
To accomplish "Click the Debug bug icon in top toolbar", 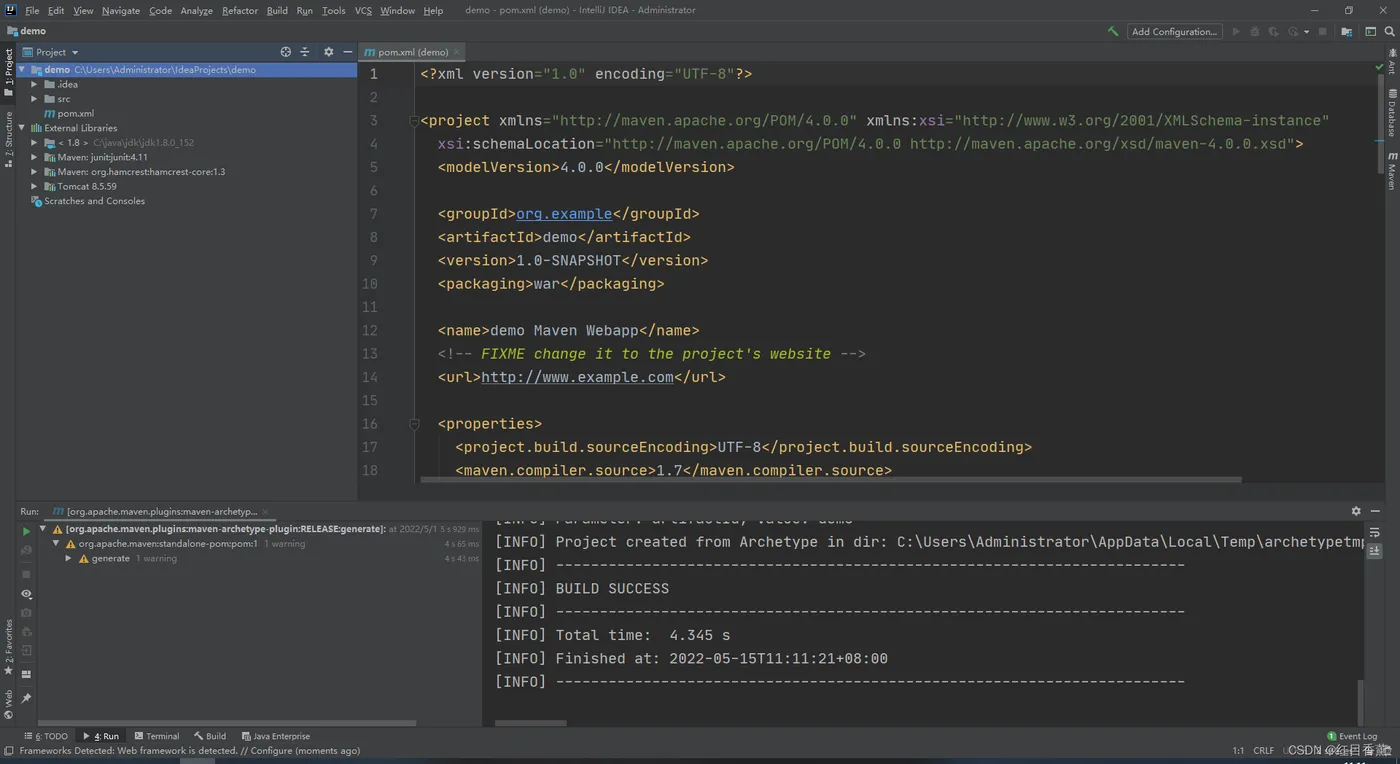I will [1255, 31].
